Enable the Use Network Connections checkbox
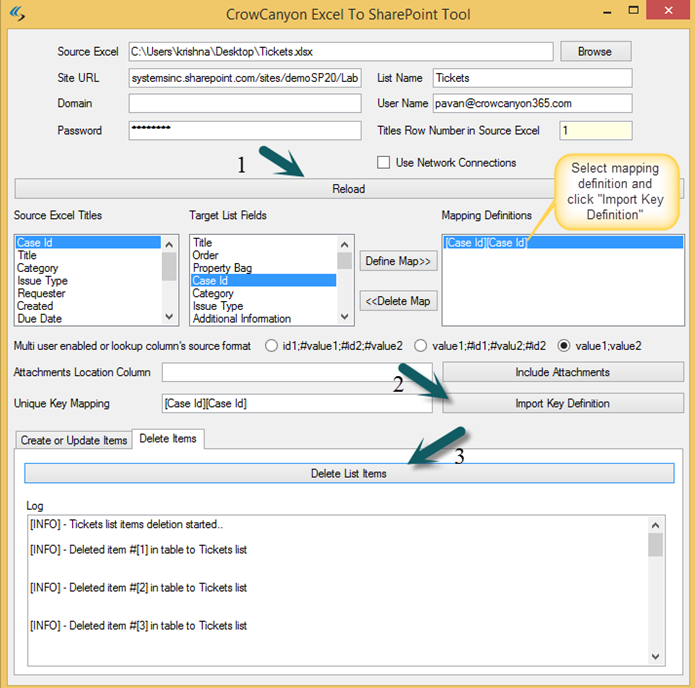 point(384,163)
